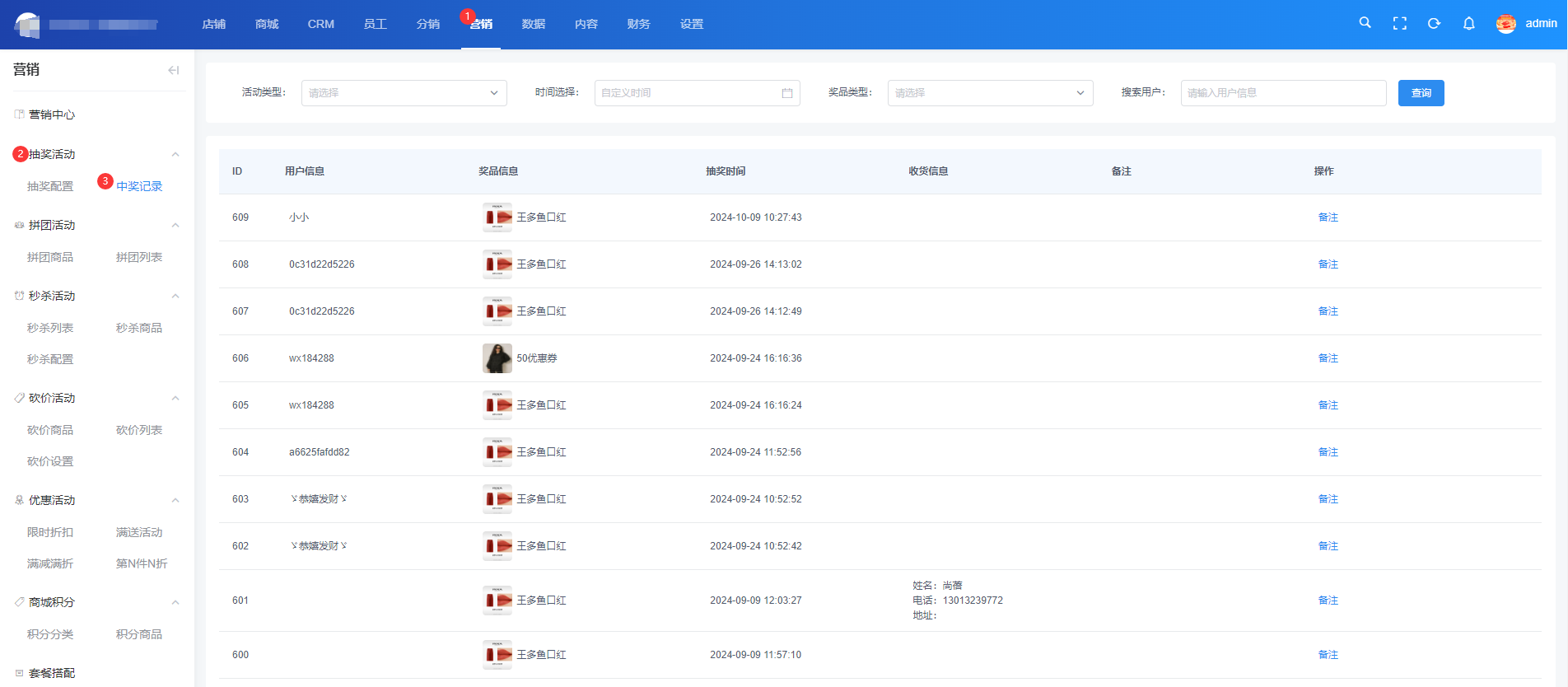This screenshot has height=687, width=1568.
Task: Open CRM top menu
Action: click(x=321, y=24)
